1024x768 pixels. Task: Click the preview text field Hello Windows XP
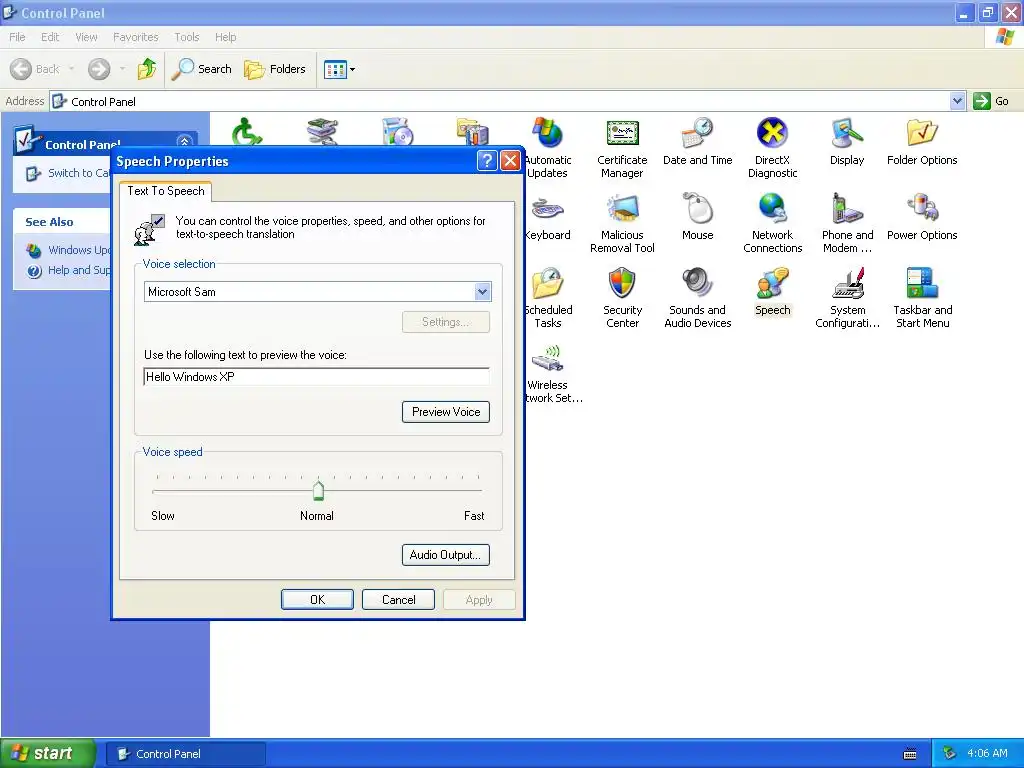[x=316, y=377]
